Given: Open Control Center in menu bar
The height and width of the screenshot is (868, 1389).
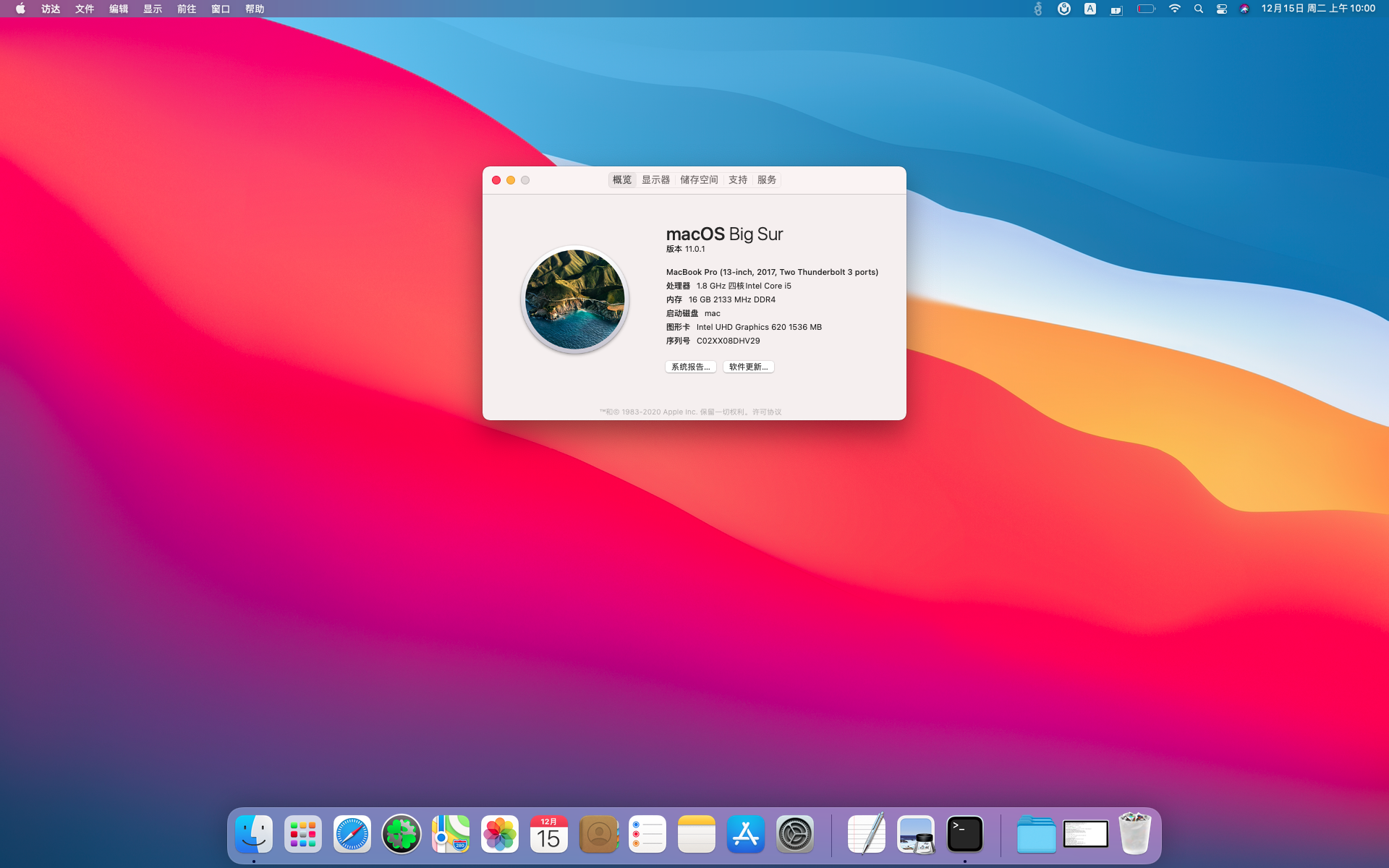Looking at the screenshot, I should point(1222,9).
